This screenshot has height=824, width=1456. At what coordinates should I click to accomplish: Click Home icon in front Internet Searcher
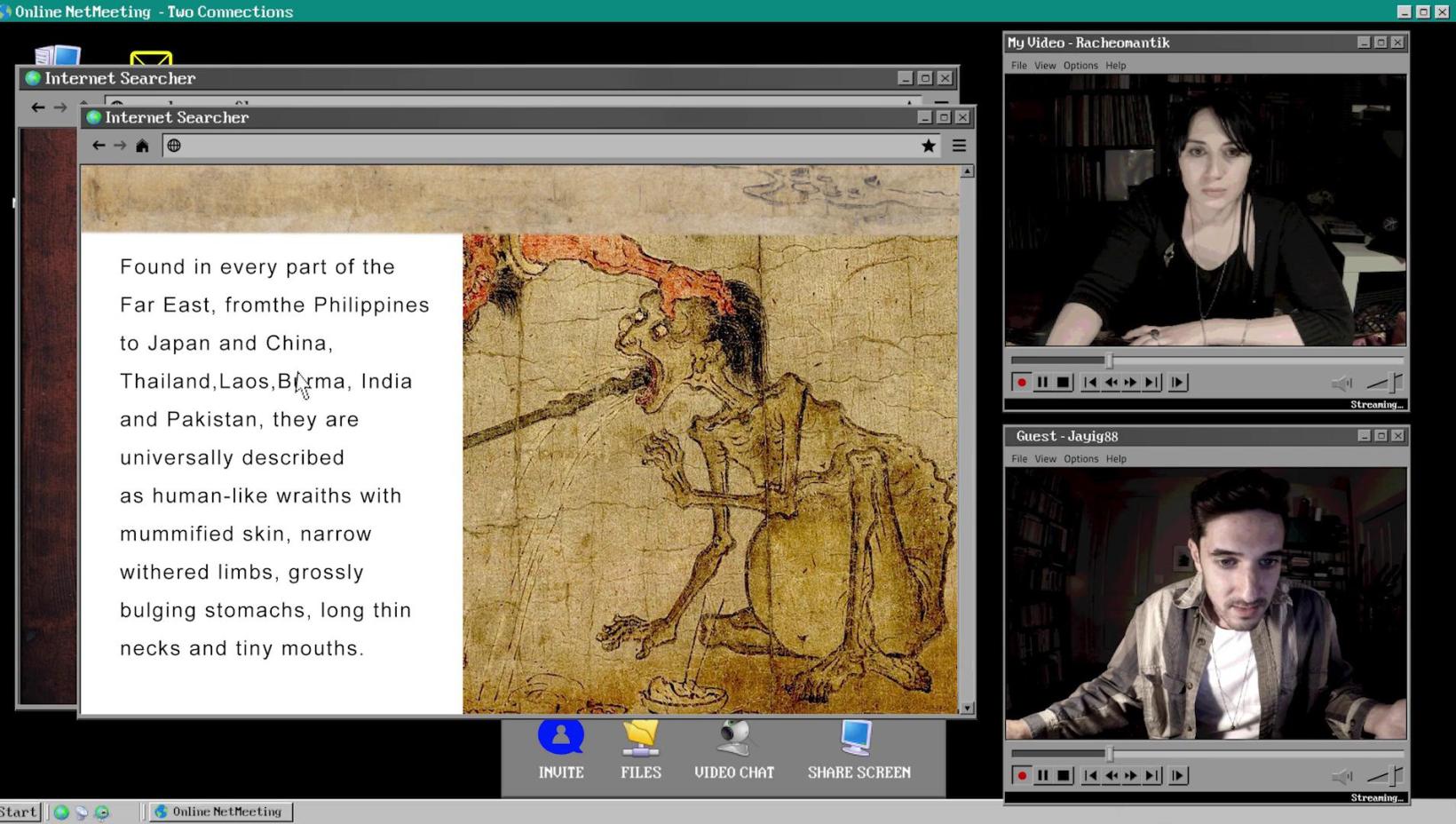click(142, 146)
